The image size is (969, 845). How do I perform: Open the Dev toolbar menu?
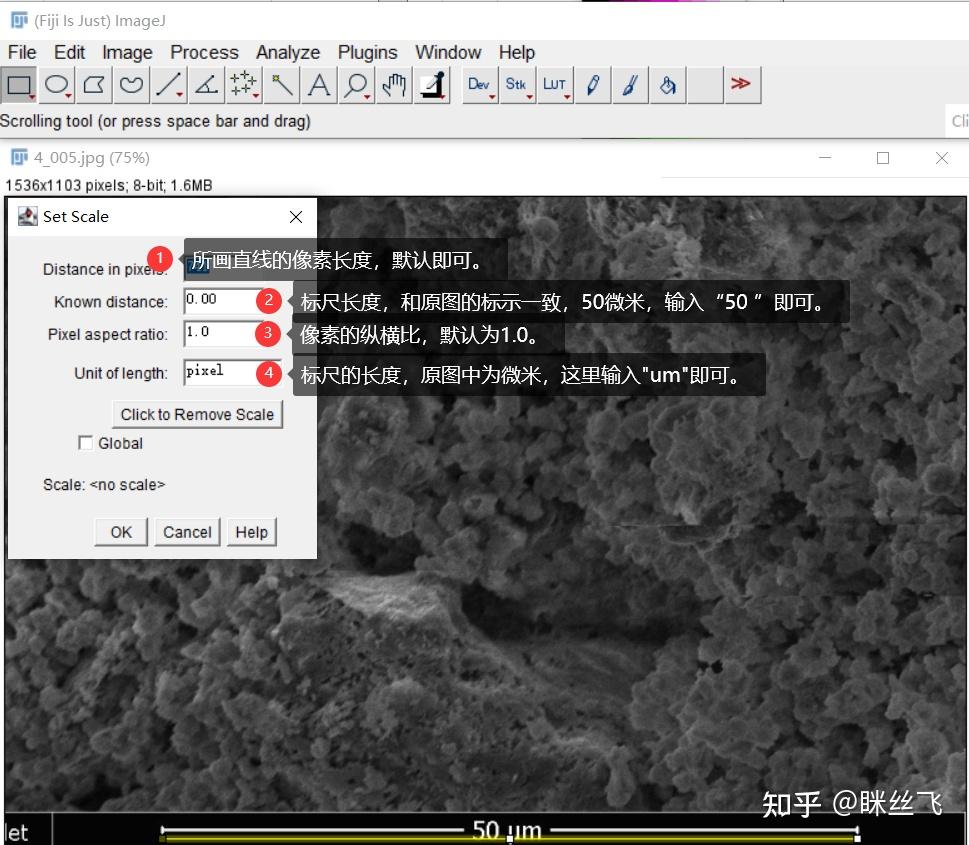coord(480,85)
